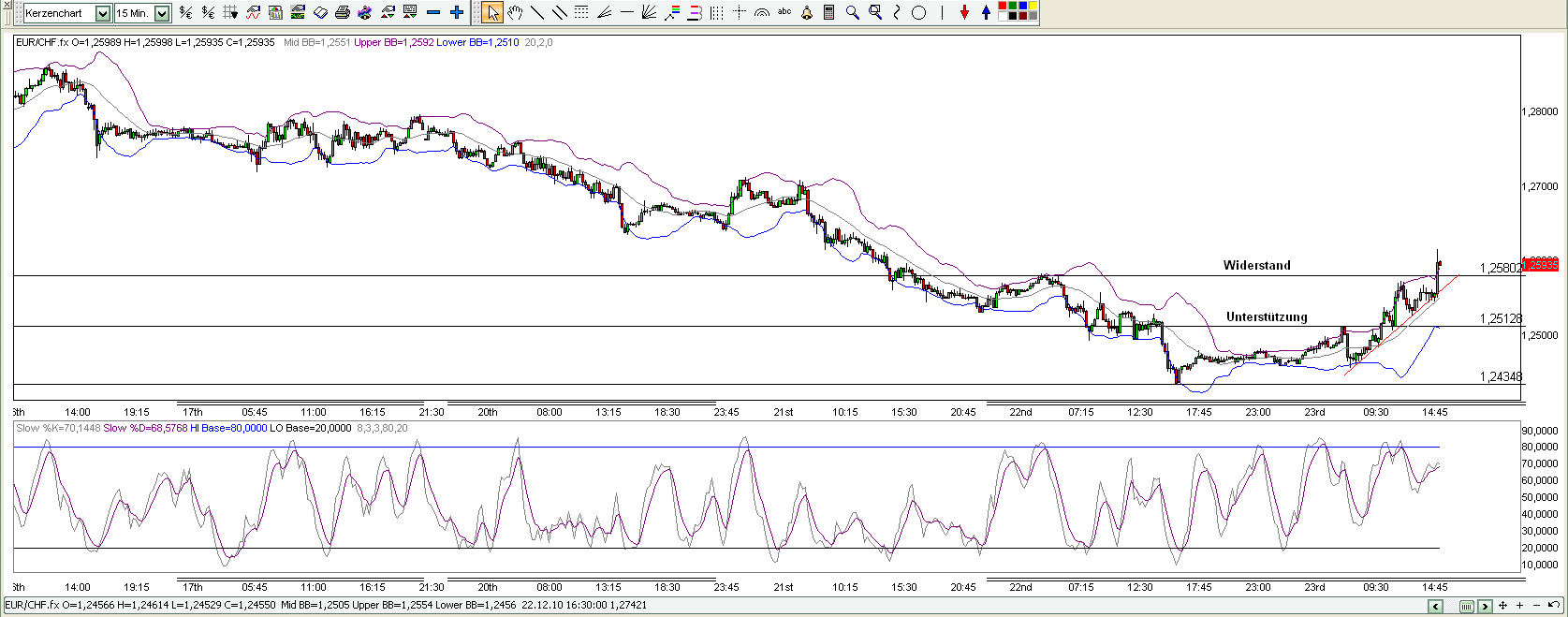Click the undo arrow in bottom-right corner
The image size is (1568, 617).
point(1554,606)
